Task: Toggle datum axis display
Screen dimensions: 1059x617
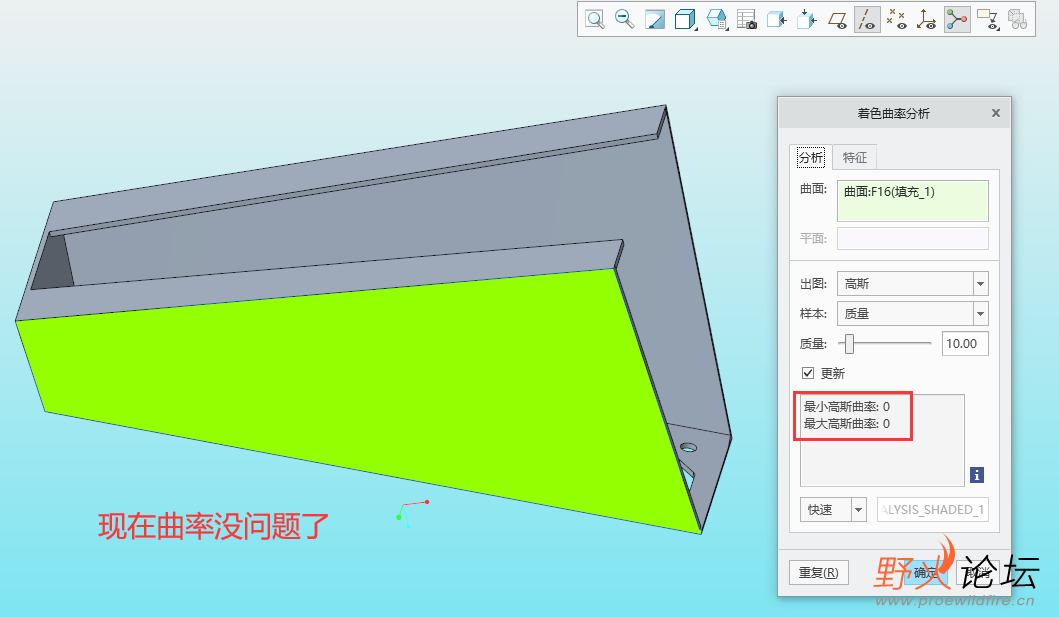Action: click(867, 19)
